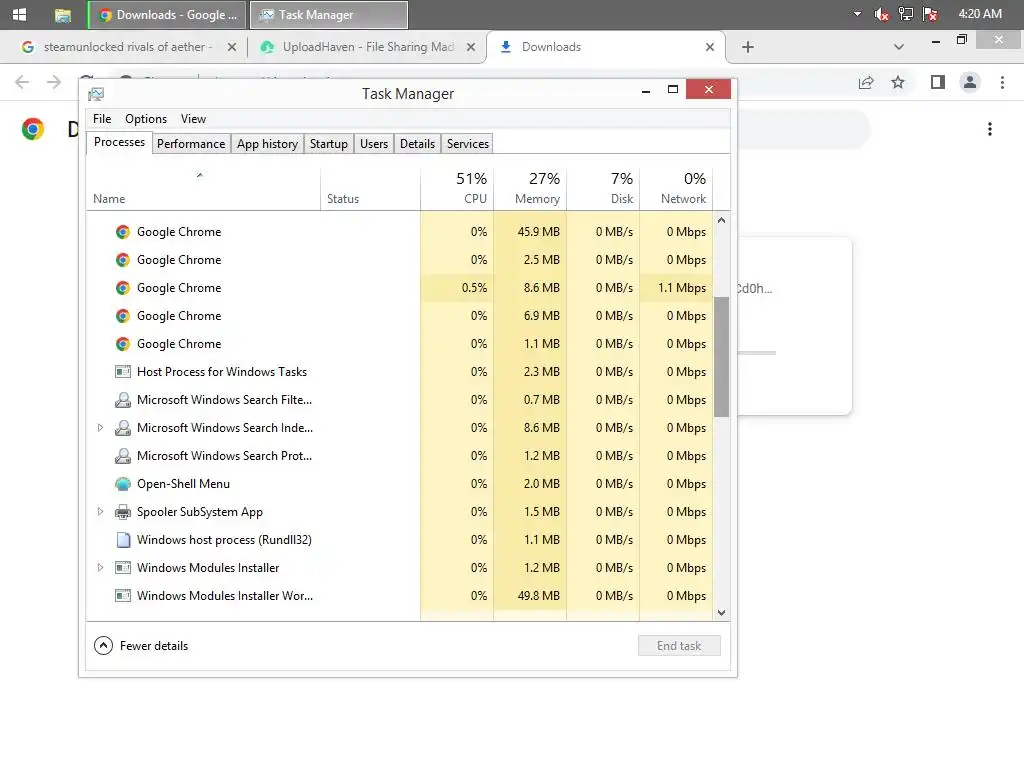Click the Action Center flag tray icon
Image resolution: width=1024 pixels, height=768 pixels.
pyautogui.click(x=931, y=14)
